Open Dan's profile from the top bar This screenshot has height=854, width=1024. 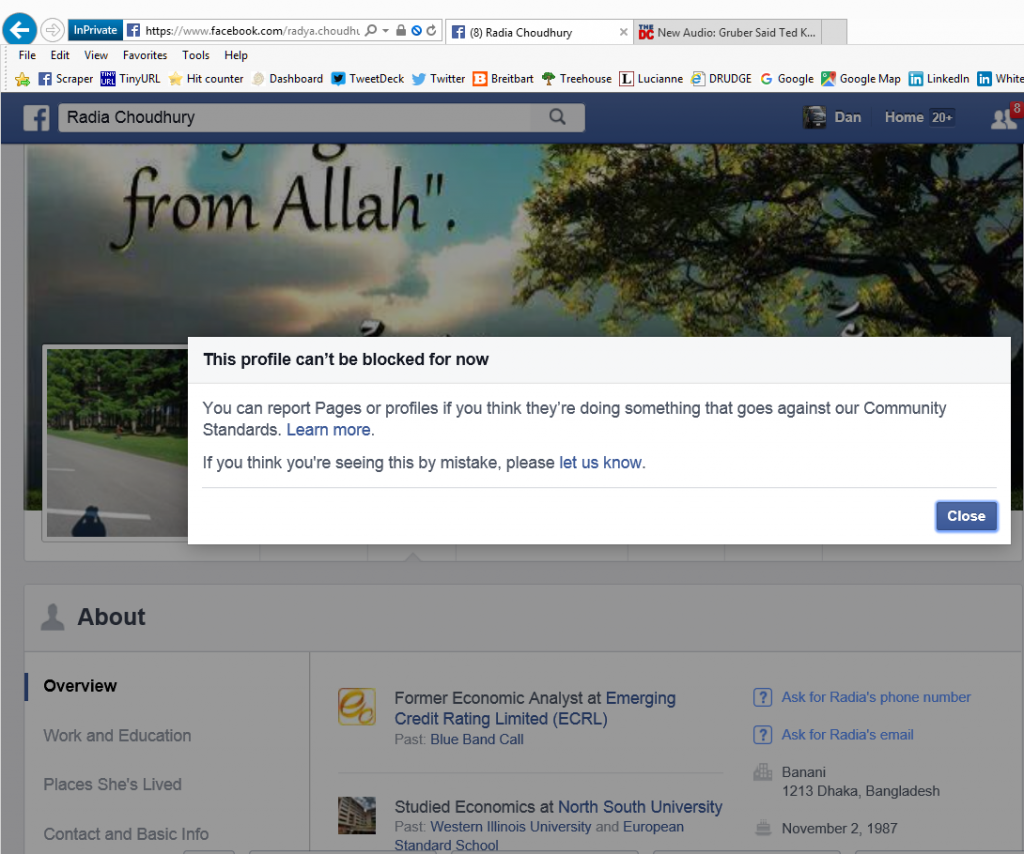click(833, 118)
